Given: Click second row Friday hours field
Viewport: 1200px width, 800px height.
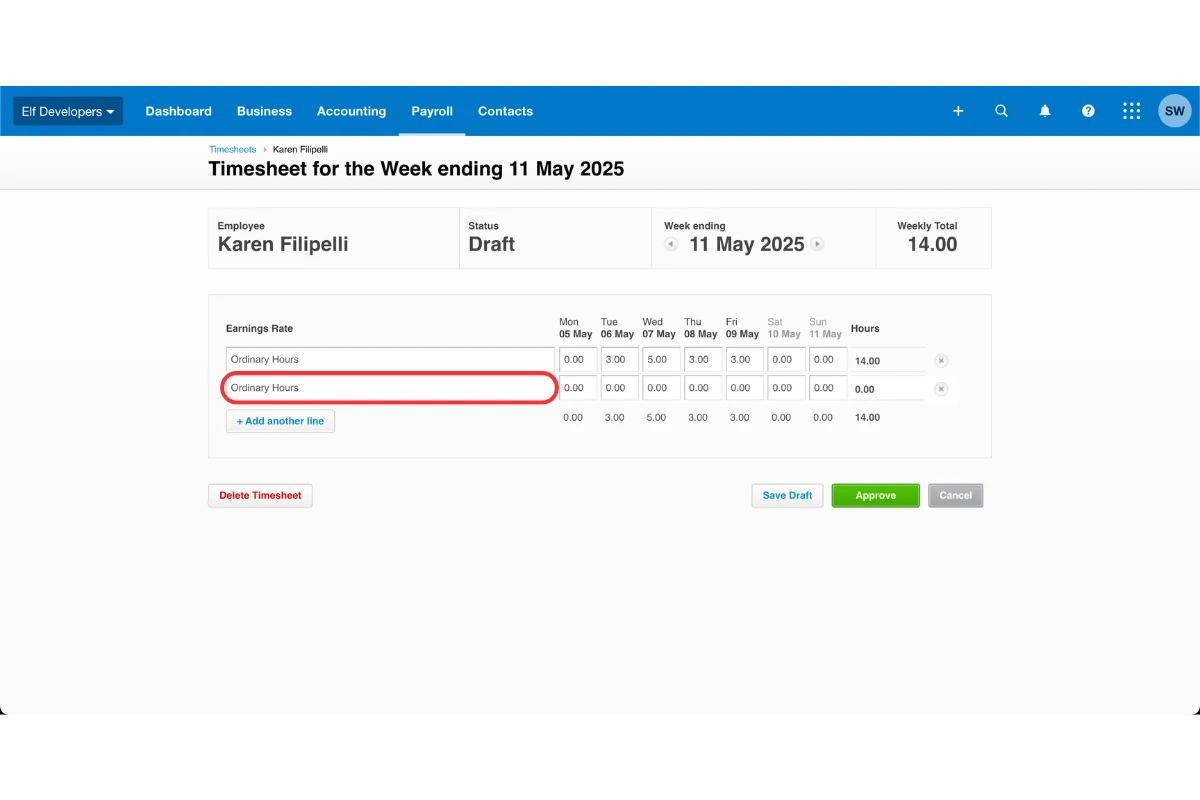Looking at the screenshot, I should pos(744,387).
